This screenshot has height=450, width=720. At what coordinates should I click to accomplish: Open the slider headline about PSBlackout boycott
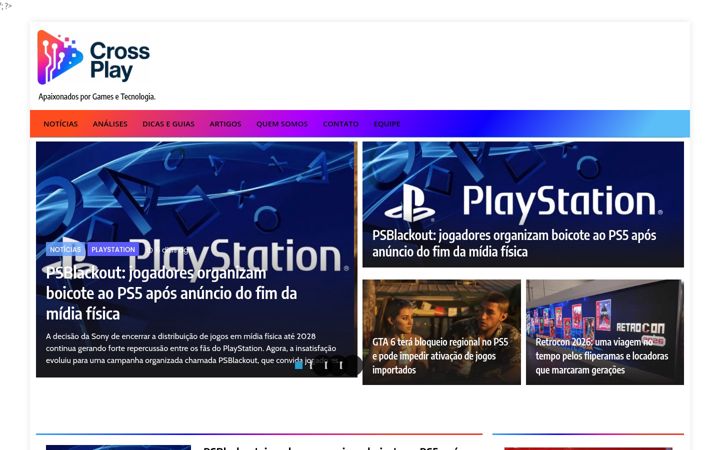171,293
